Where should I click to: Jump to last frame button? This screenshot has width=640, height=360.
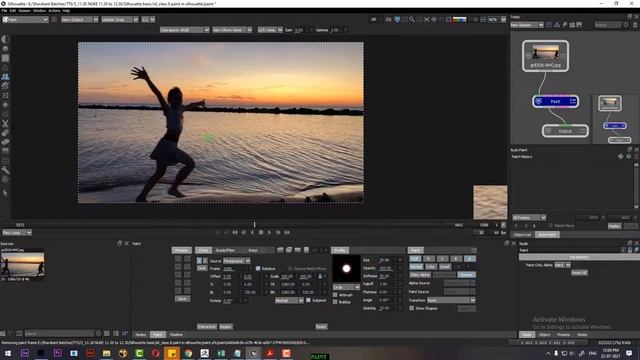point(287,232)
